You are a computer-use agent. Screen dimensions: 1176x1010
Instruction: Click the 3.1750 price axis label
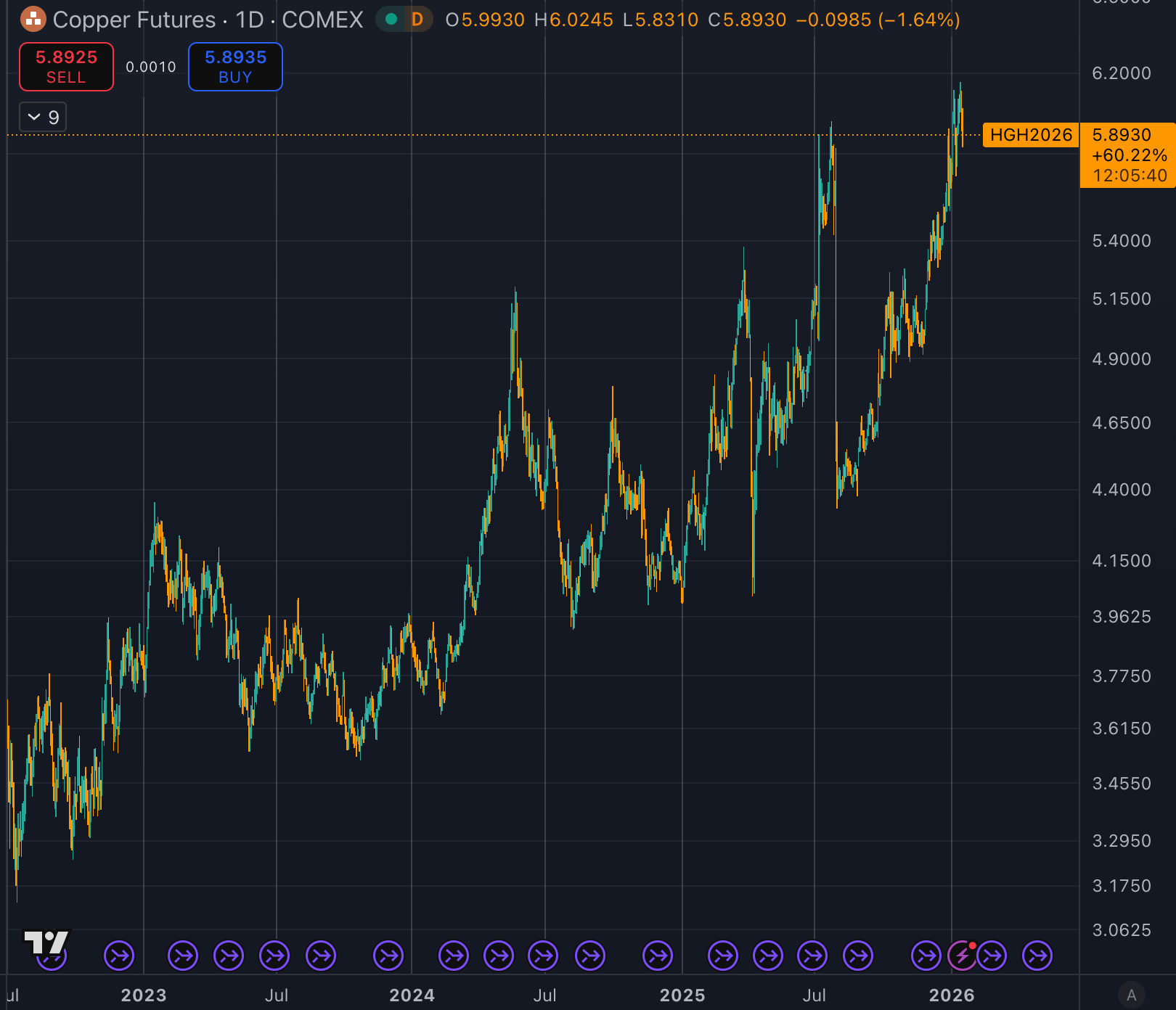coord(1122,886)
